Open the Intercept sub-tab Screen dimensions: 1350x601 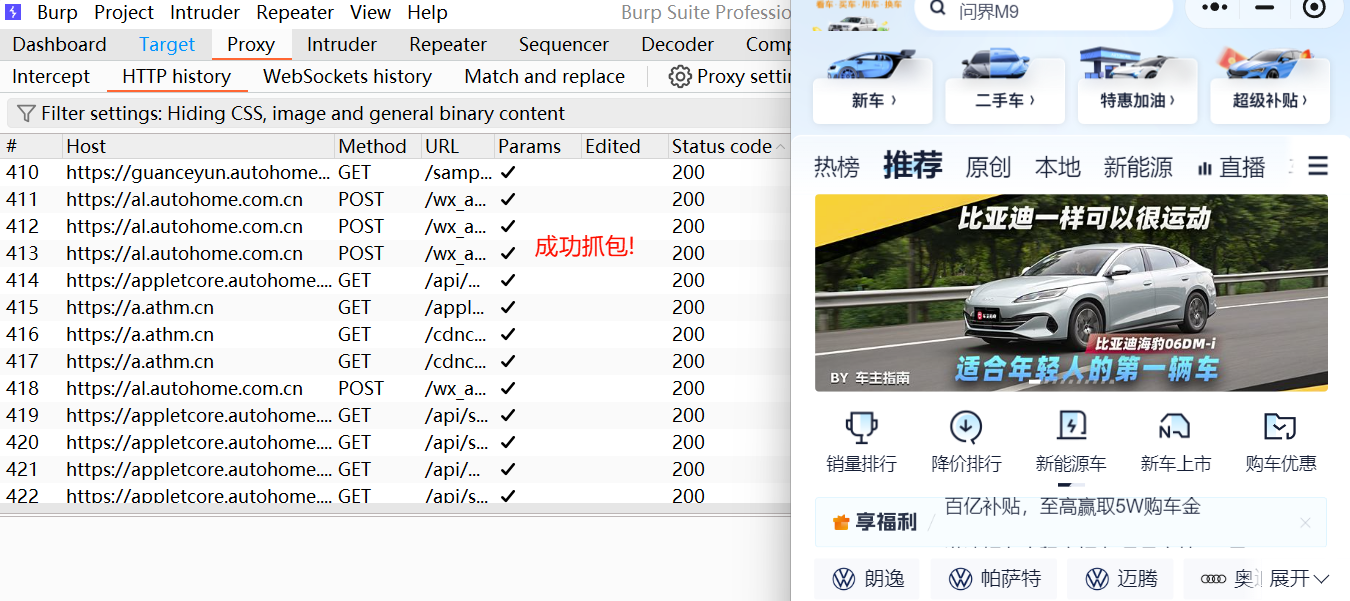point(51,77)
